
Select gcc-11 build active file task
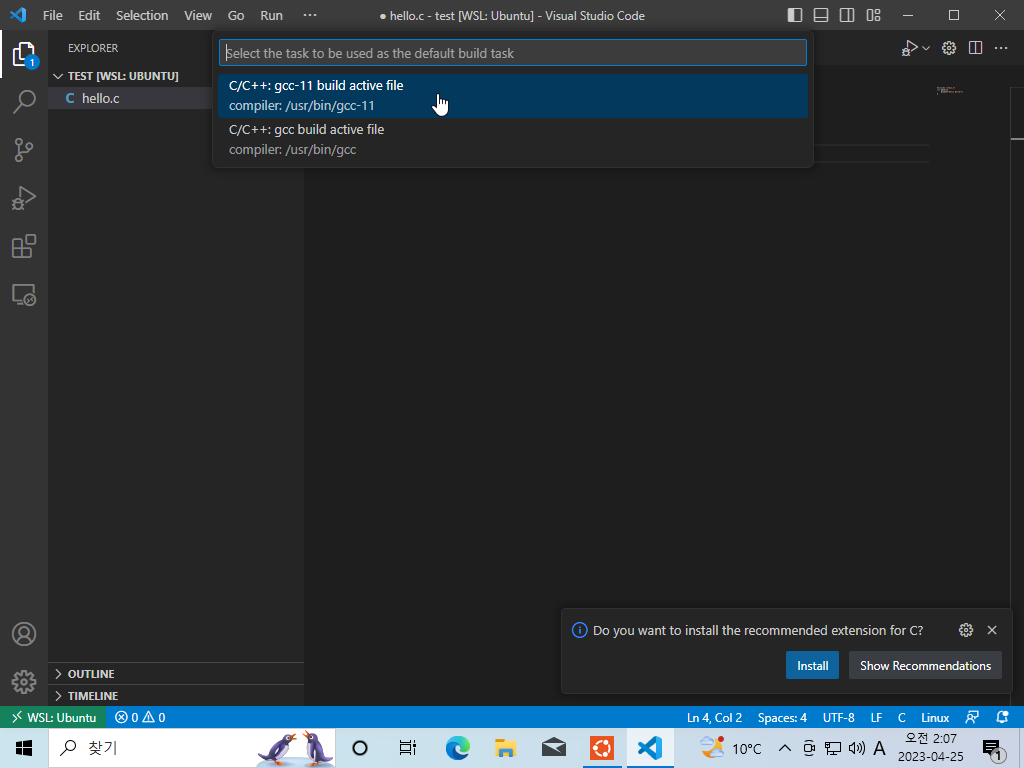(x=513, y=95)
